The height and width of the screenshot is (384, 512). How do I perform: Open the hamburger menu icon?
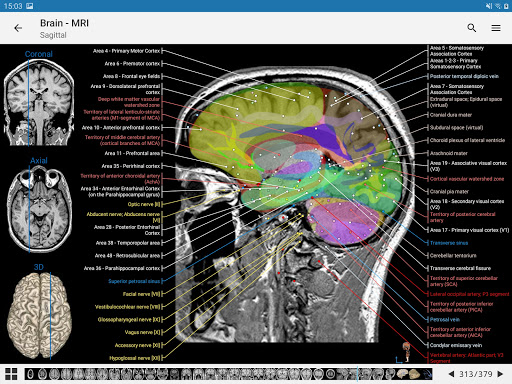496,28
